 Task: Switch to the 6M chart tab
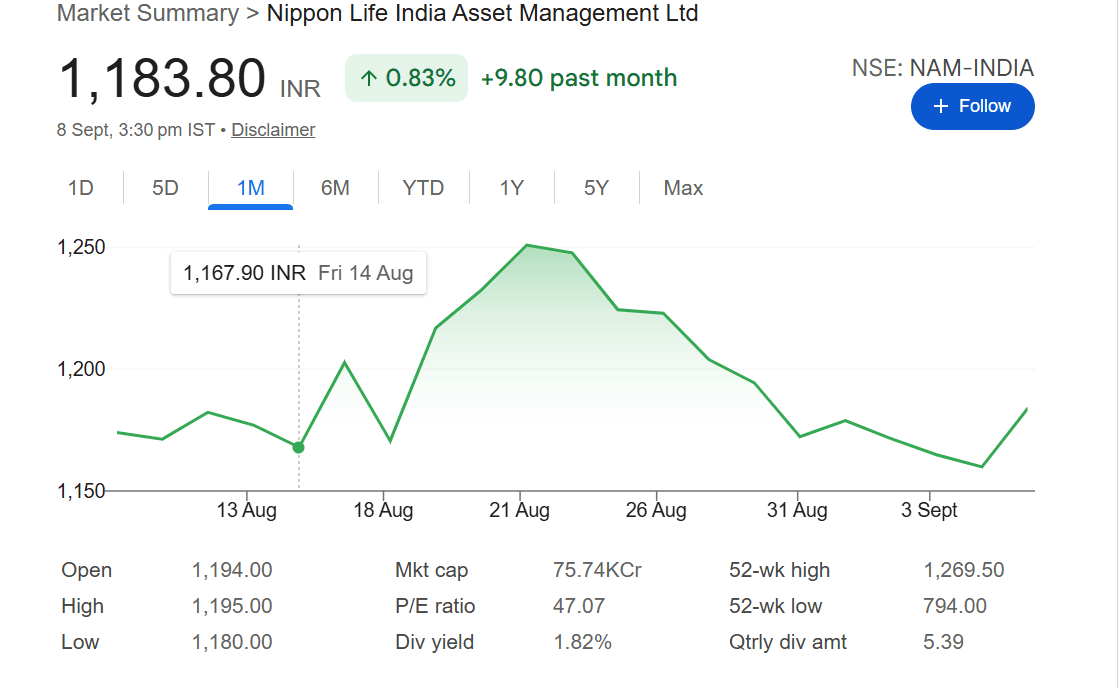pyautogui.click(x=335, y=188)
